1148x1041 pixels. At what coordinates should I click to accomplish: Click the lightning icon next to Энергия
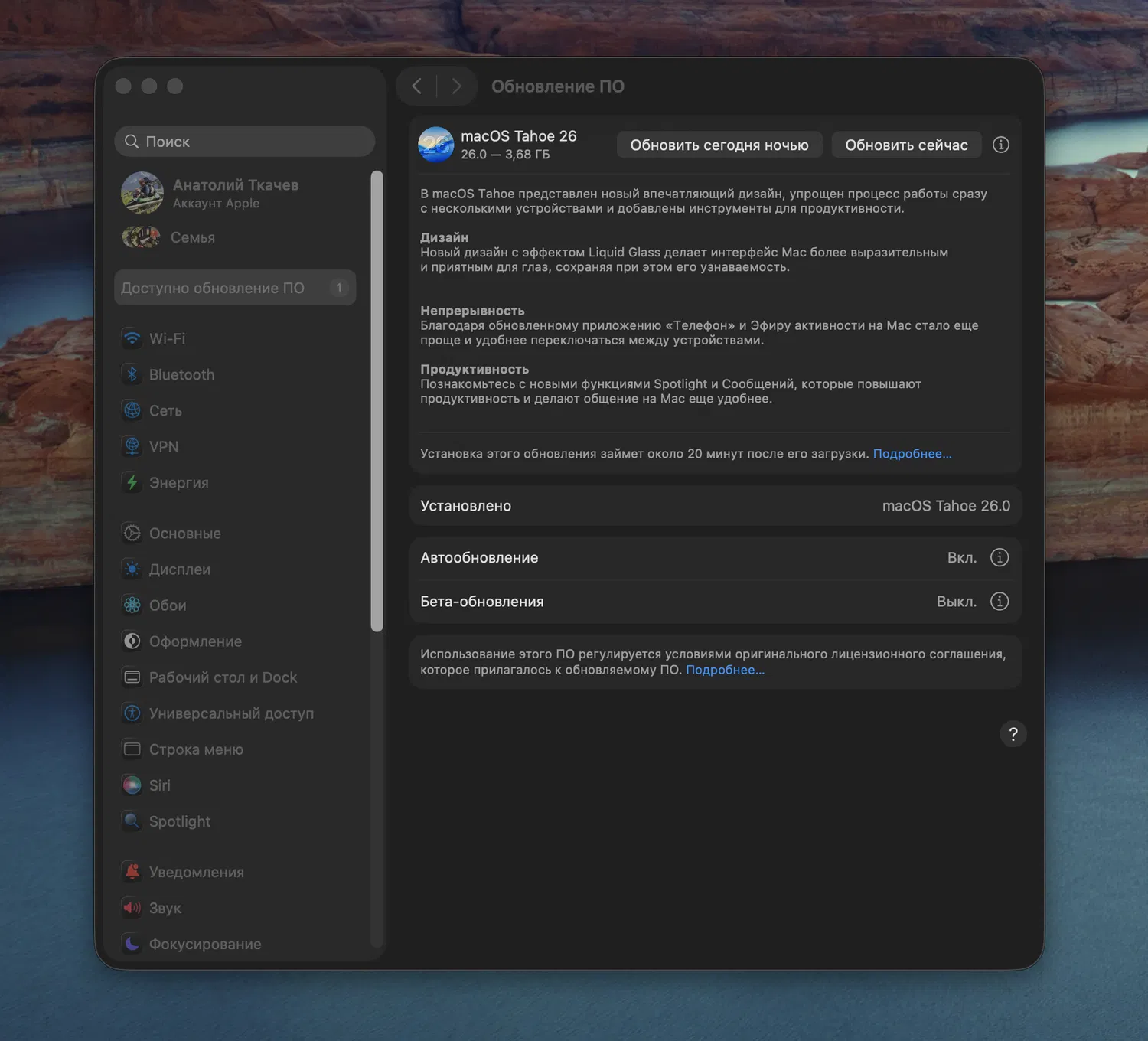click(132, 482)
